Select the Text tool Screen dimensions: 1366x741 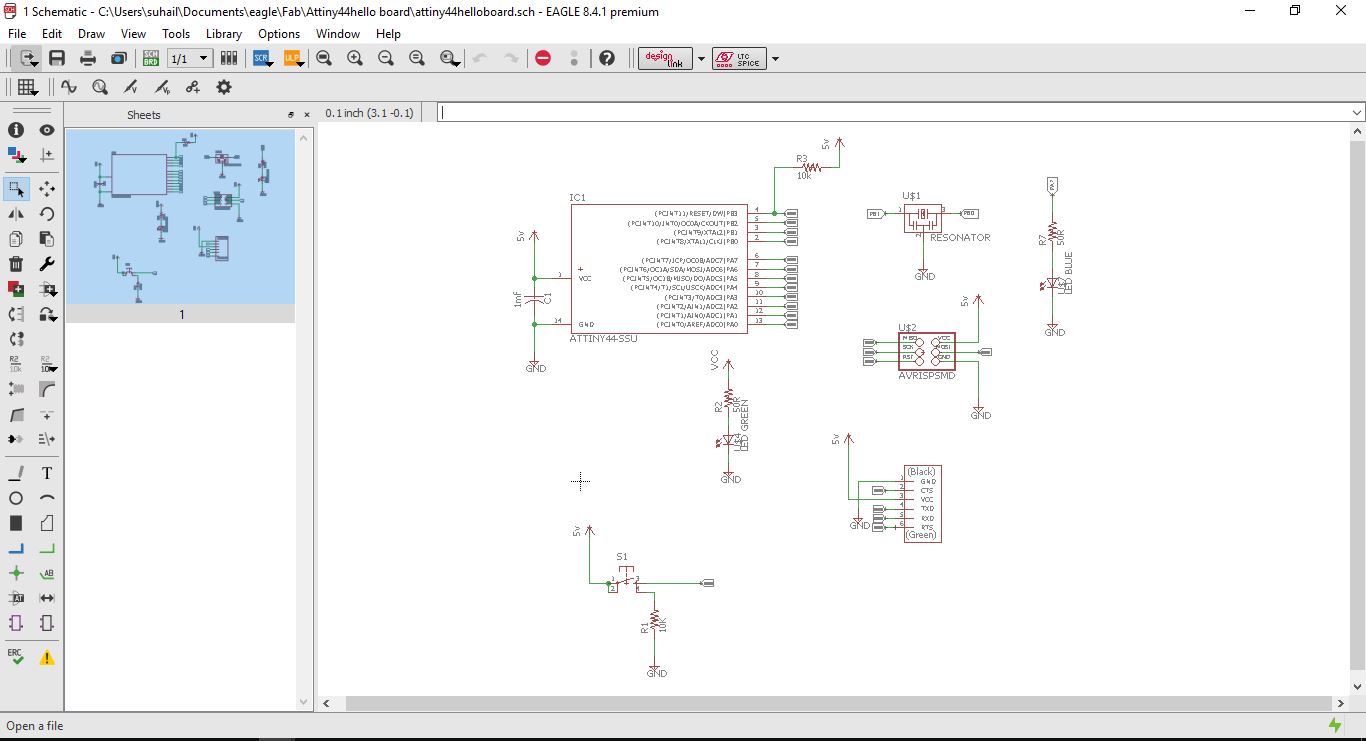(x=47, y=473)
